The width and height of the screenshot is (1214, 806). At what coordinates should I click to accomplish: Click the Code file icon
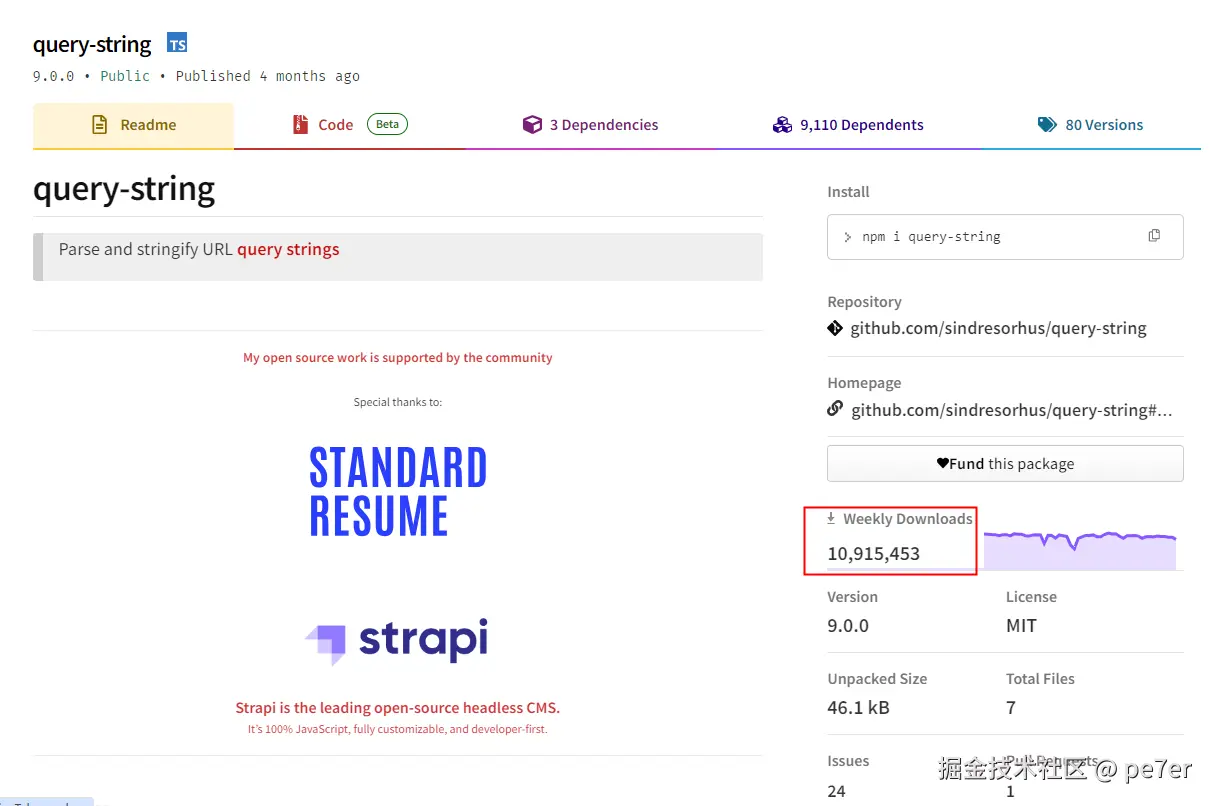[x=300, y=125]
